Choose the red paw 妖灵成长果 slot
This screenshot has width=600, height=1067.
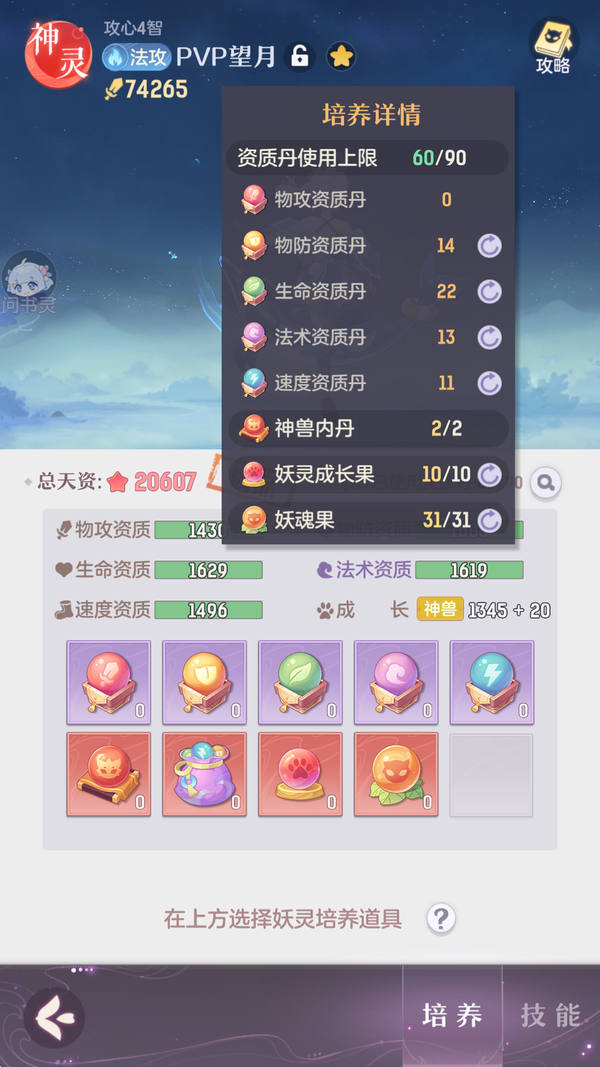pyautogui.click(x=301, y=775)
